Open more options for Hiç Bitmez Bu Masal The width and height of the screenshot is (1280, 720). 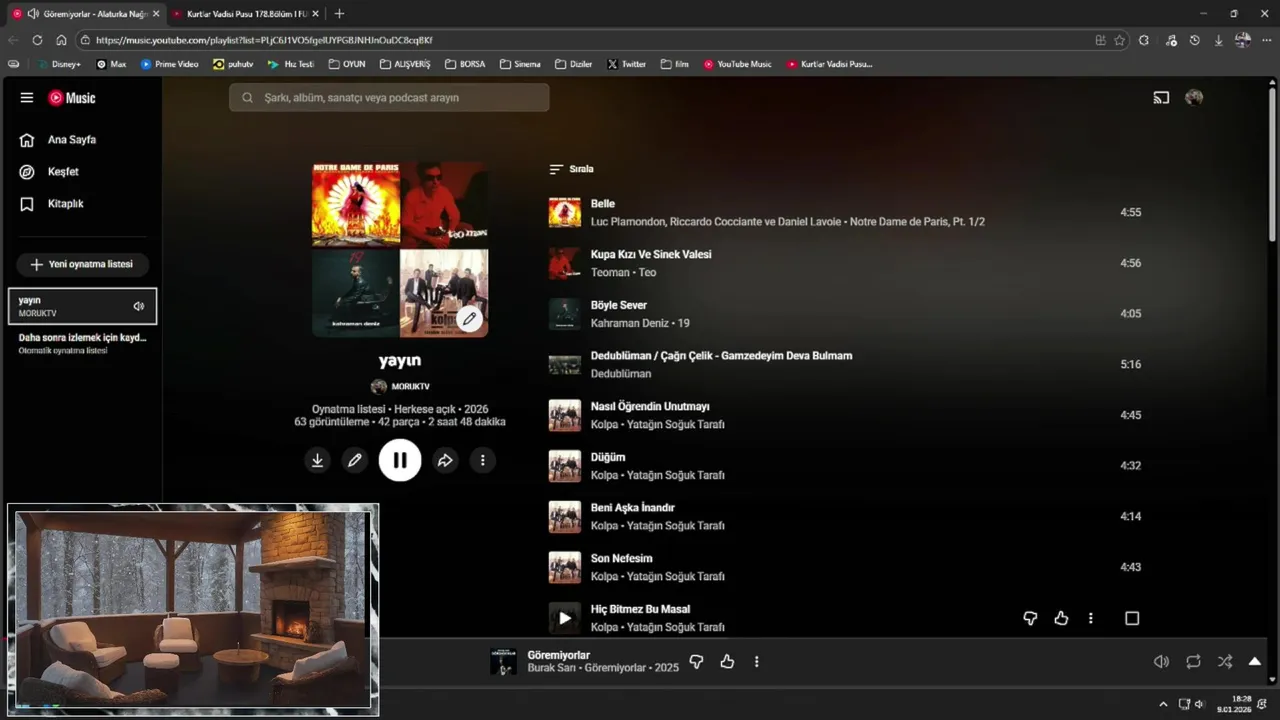pyautogui.click(x=1091, y=618)
